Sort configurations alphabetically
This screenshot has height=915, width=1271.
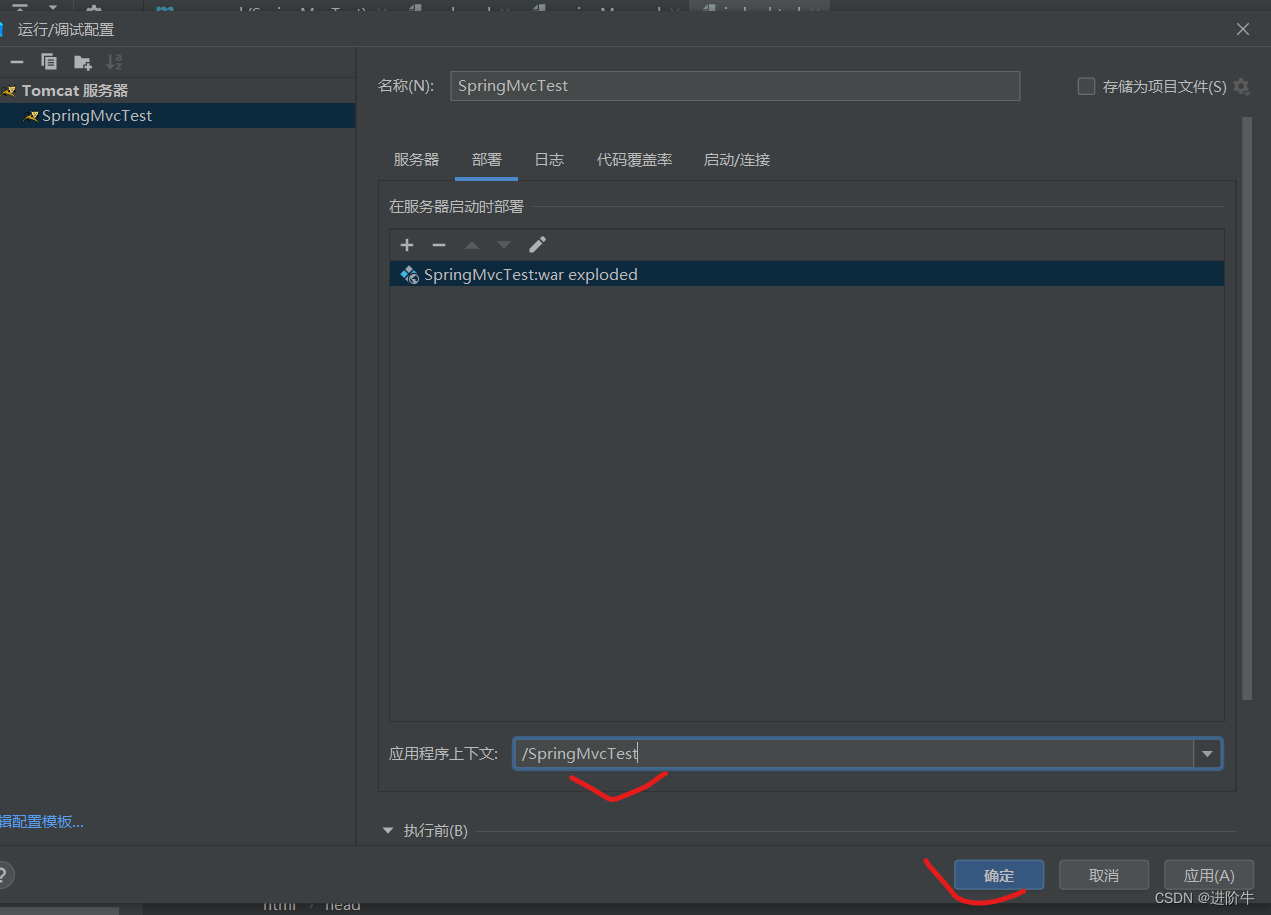114,62
